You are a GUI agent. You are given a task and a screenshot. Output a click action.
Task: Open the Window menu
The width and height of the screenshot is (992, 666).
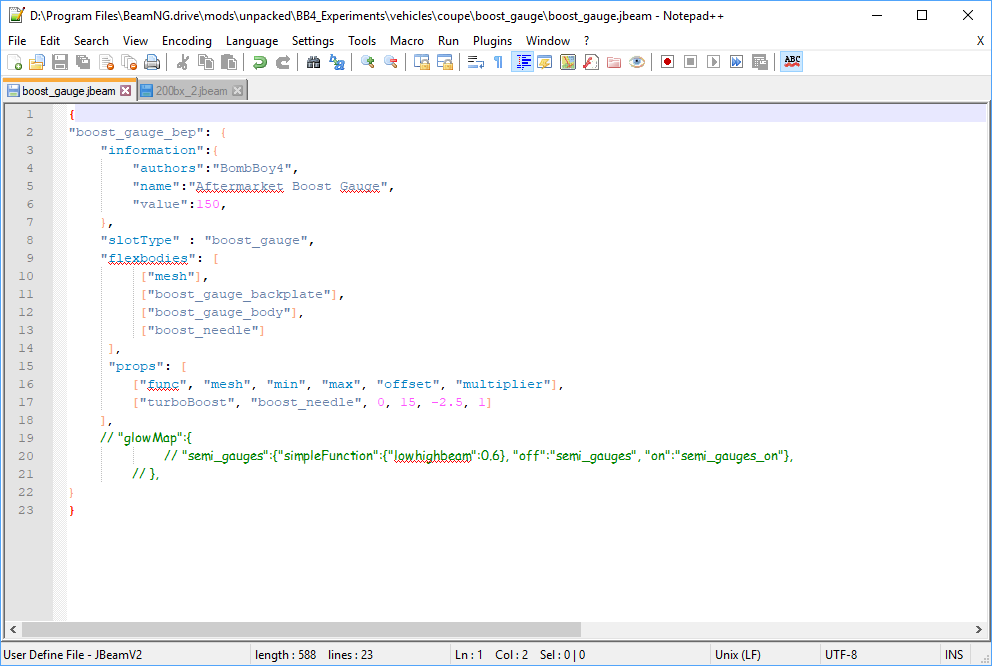(x=548, y=40)
